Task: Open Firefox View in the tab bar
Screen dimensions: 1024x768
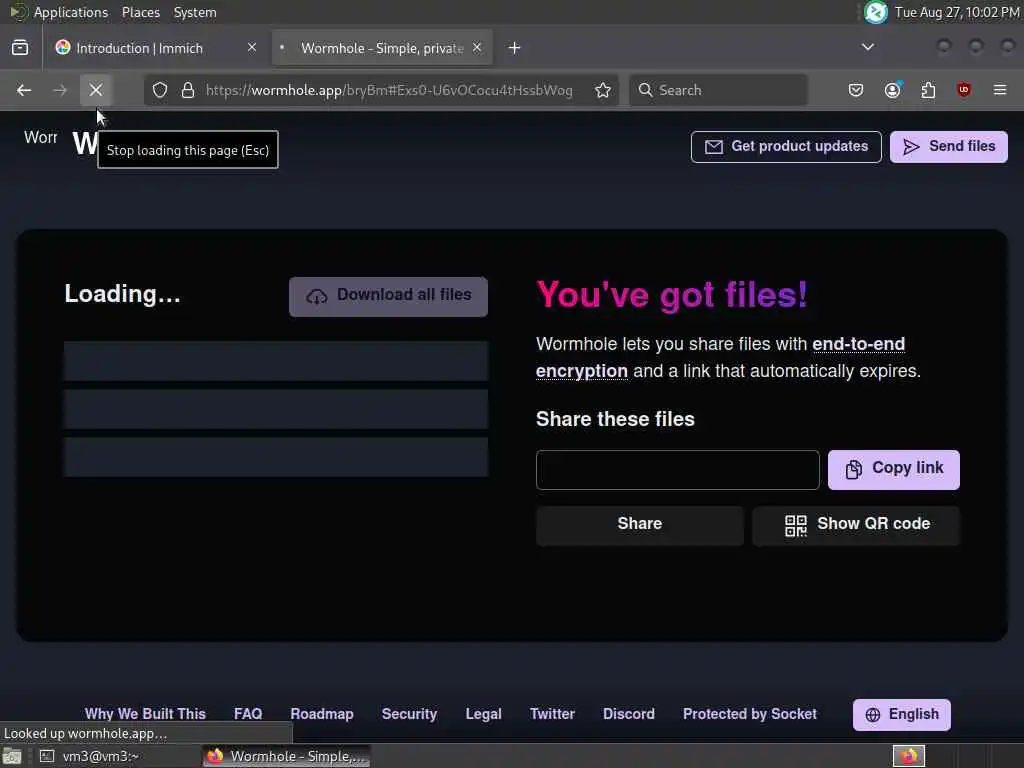Action: [20, 48]
